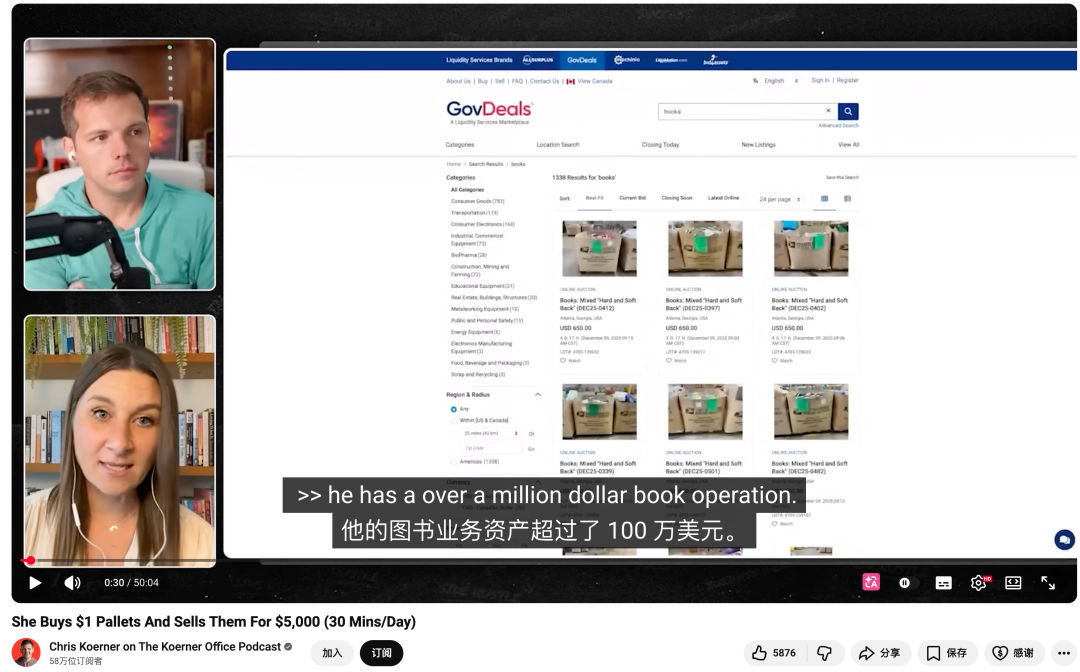Open the blue chat bubble icon
This screenshot has width=1080, height=672.
click(1064, 540)
